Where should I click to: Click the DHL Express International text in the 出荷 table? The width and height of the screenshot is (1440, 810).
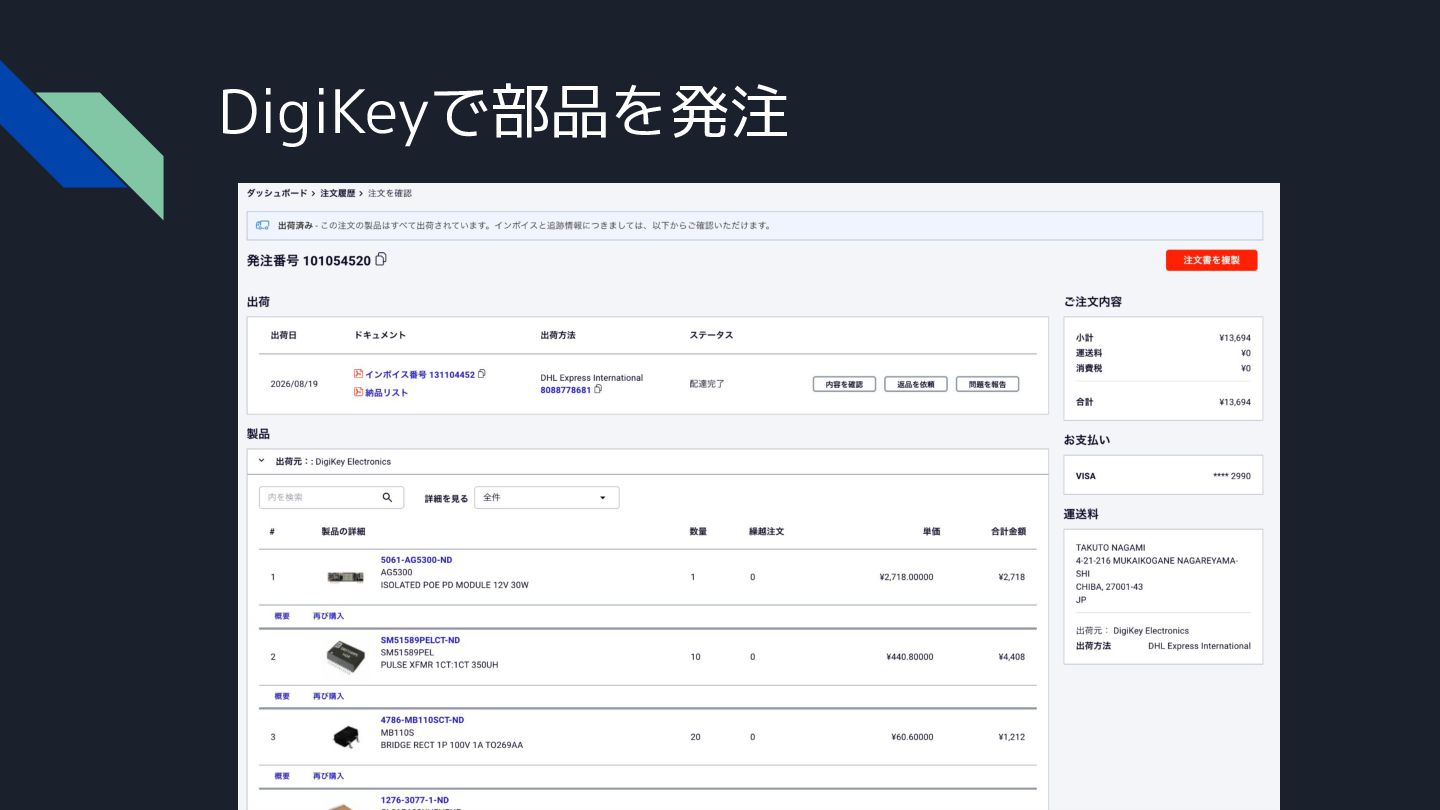tap(592, 378)
